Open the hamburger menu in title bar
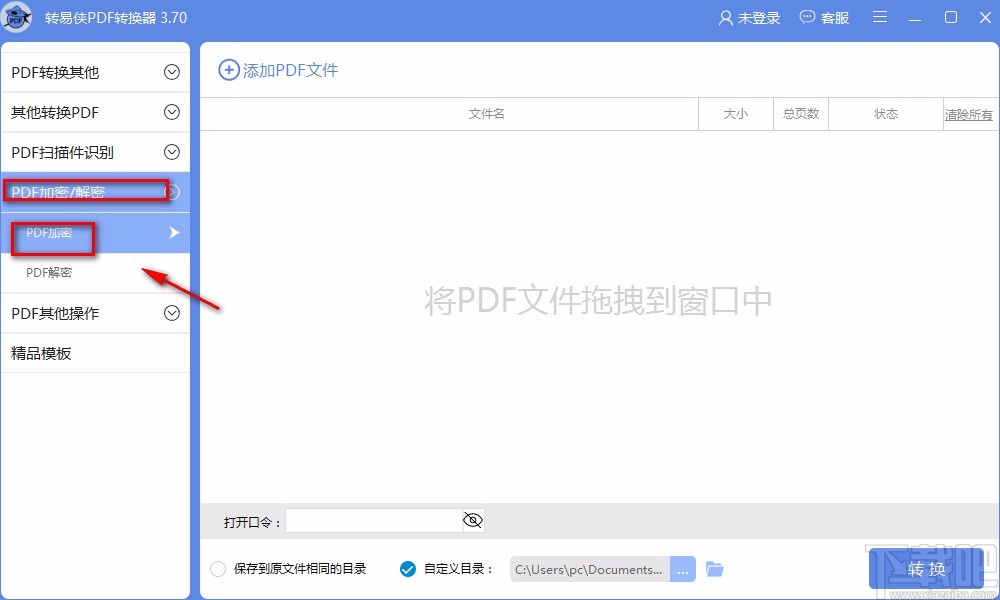The image size is (1000, 600). 879,17
